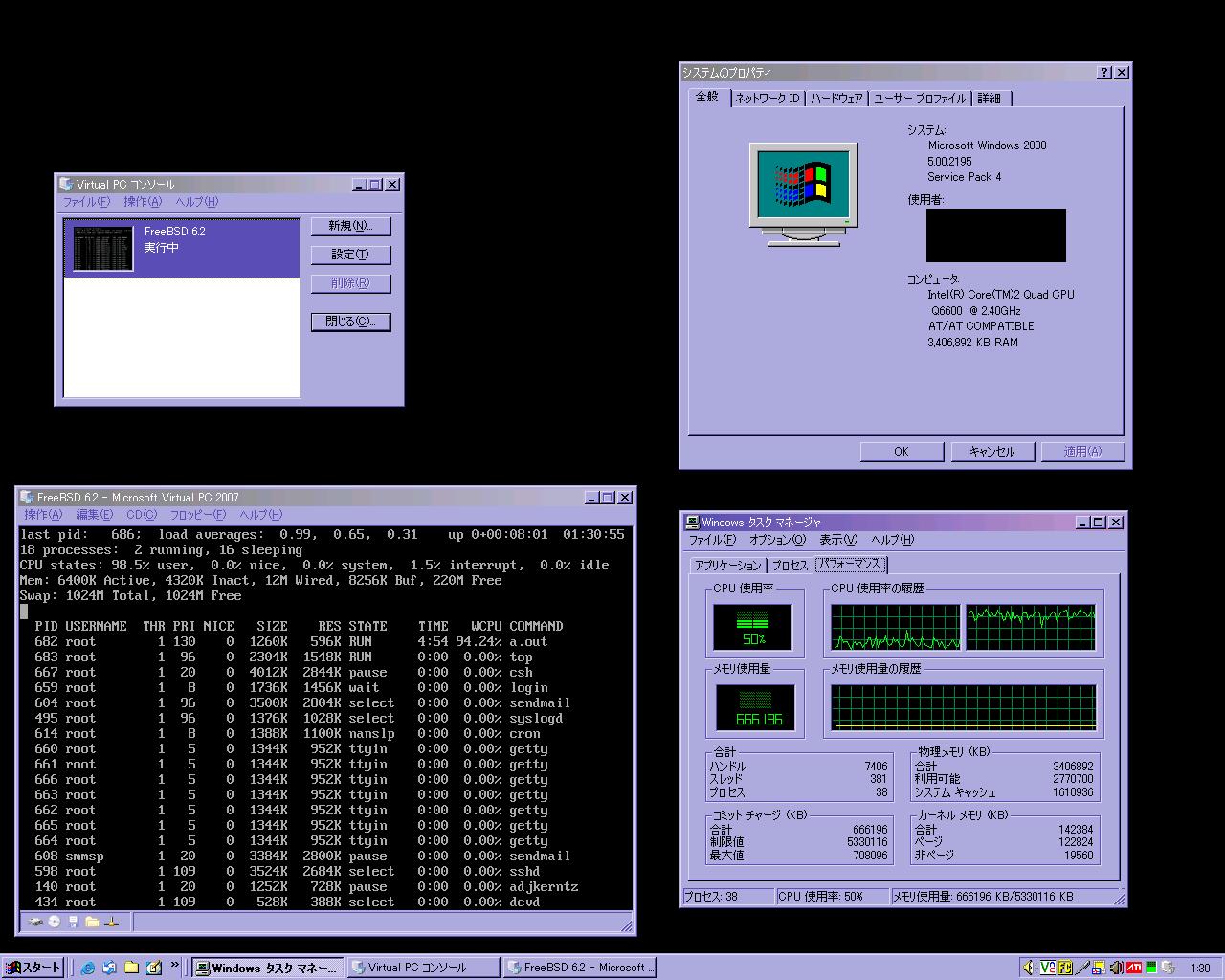Click the hard disk icon in the FreeBSD status bar

pos(35,922)
